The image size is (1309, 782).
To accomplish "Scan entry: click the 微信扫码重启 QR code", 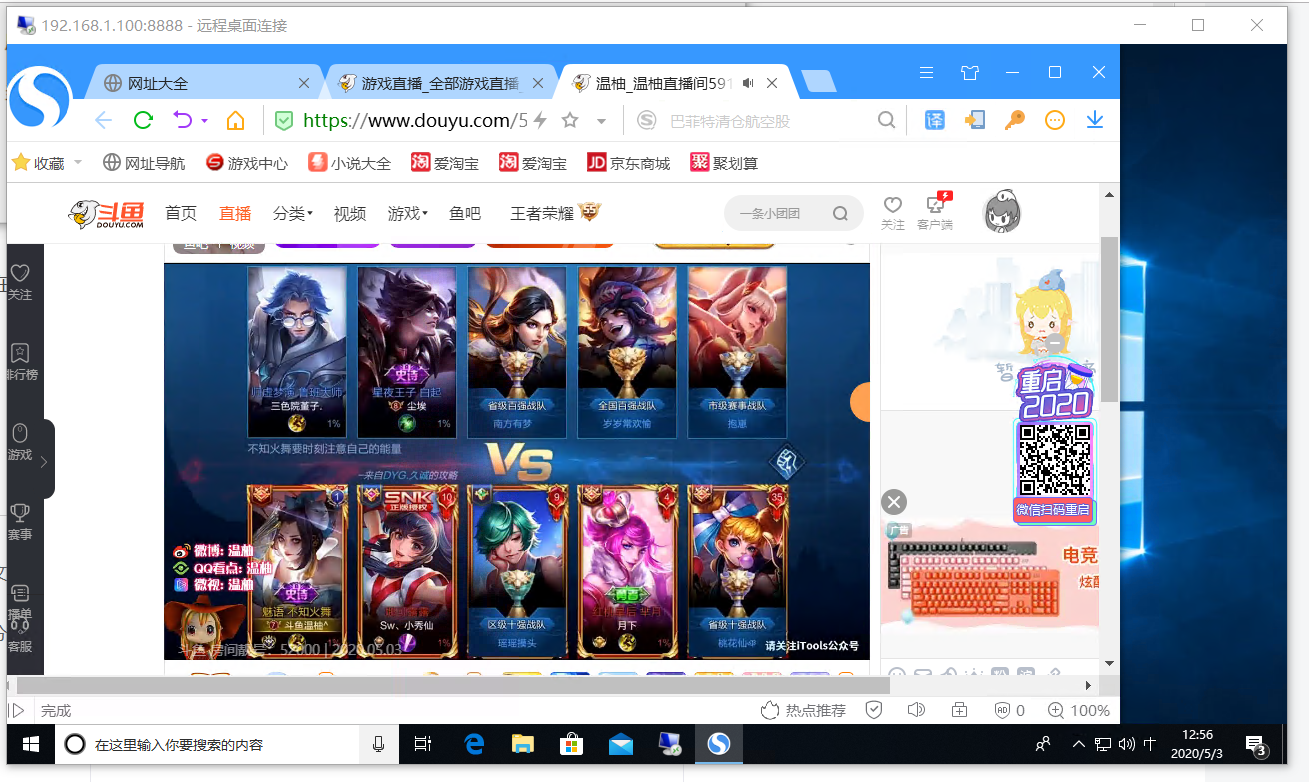I will (1055, 460).
